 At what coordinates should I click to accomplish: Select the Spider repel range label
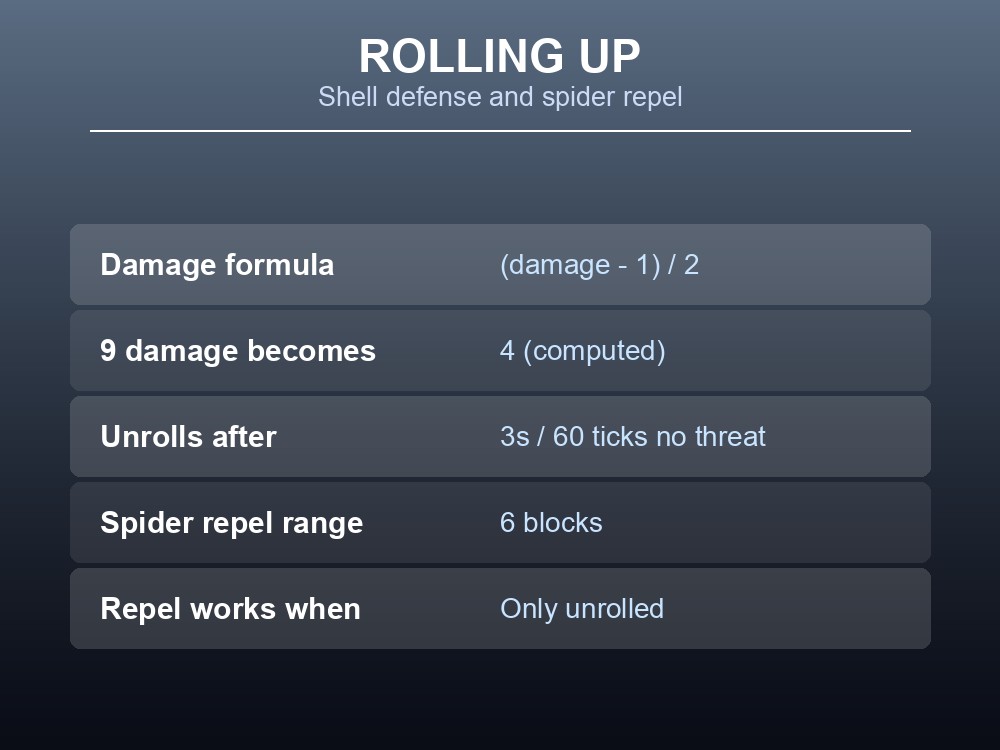(232, 523)
